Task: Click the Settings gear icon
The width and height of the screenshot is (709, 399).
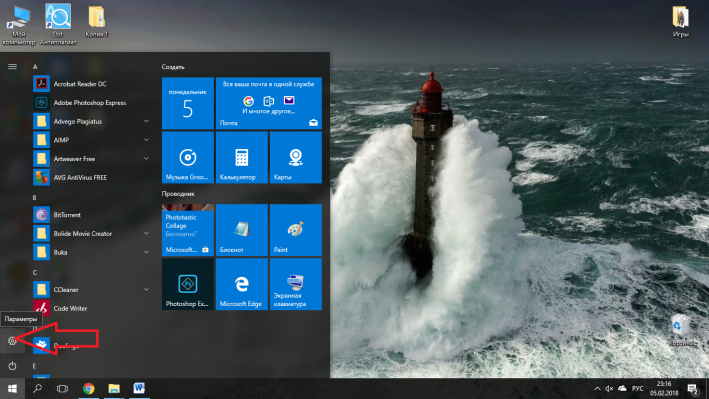Action: click(12, 341)
